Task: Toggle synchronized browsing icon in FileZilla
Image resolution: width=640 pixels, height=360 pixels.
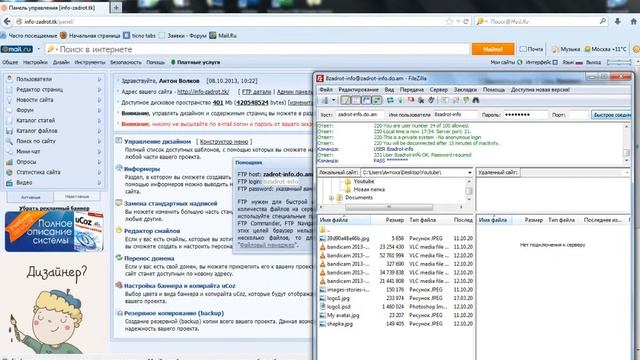Action: click(x=466, y=100)
